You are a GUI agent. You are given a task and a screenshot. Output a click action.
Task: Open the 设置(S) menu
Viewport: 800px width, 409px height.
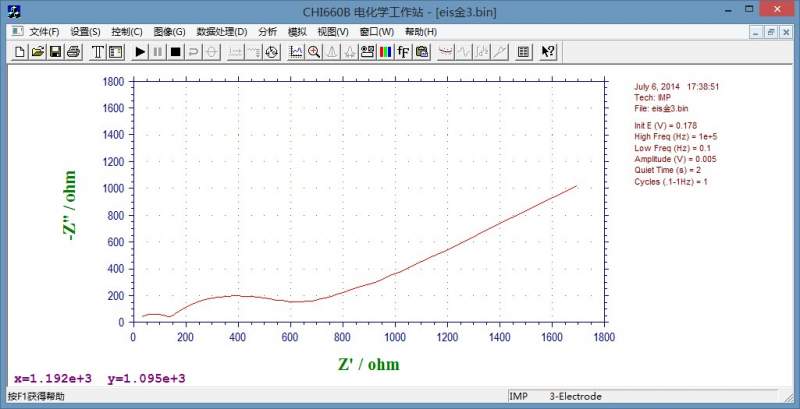(86, 32)
